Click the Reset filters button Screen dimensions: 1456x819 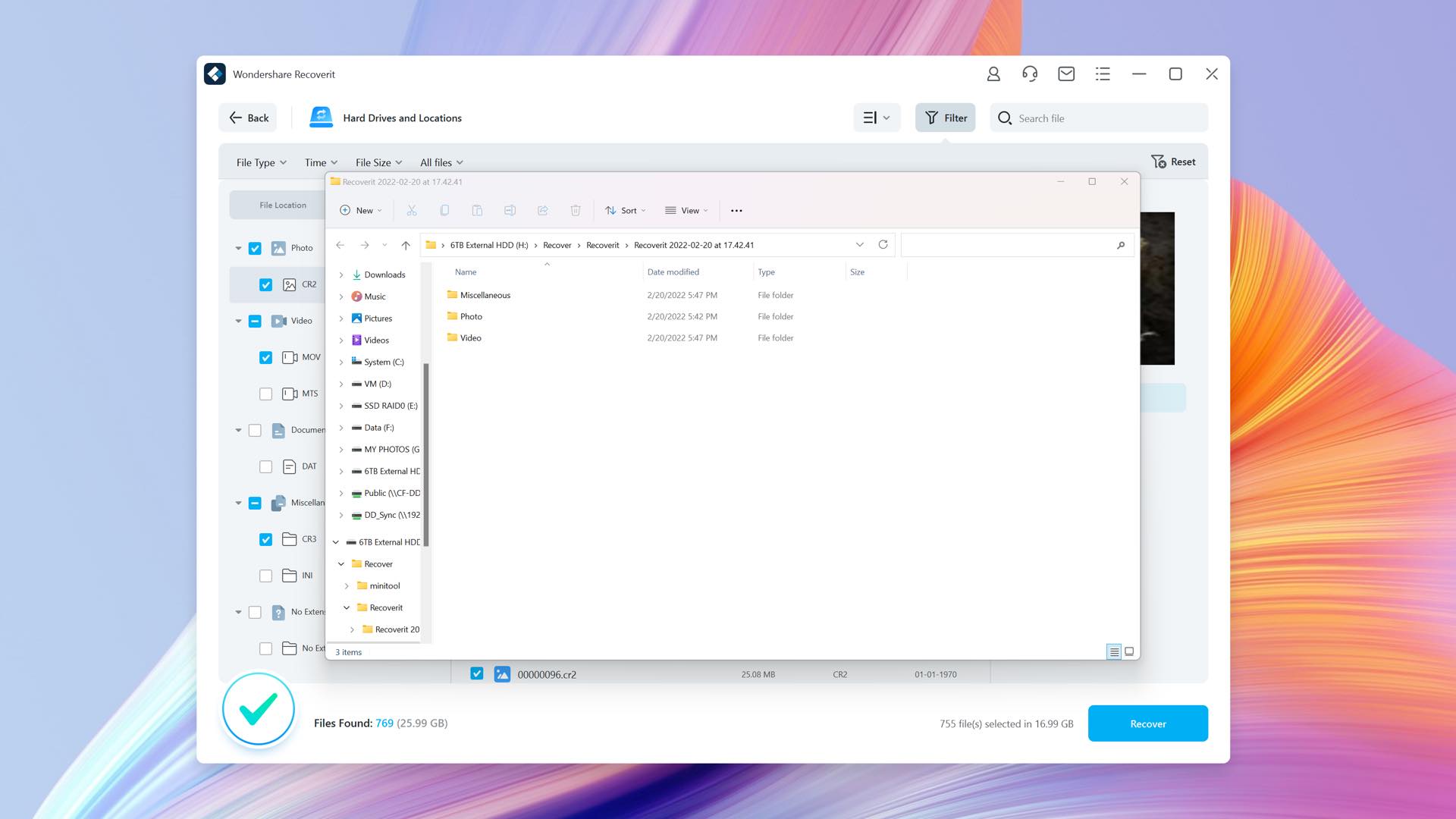point(1173,162)
